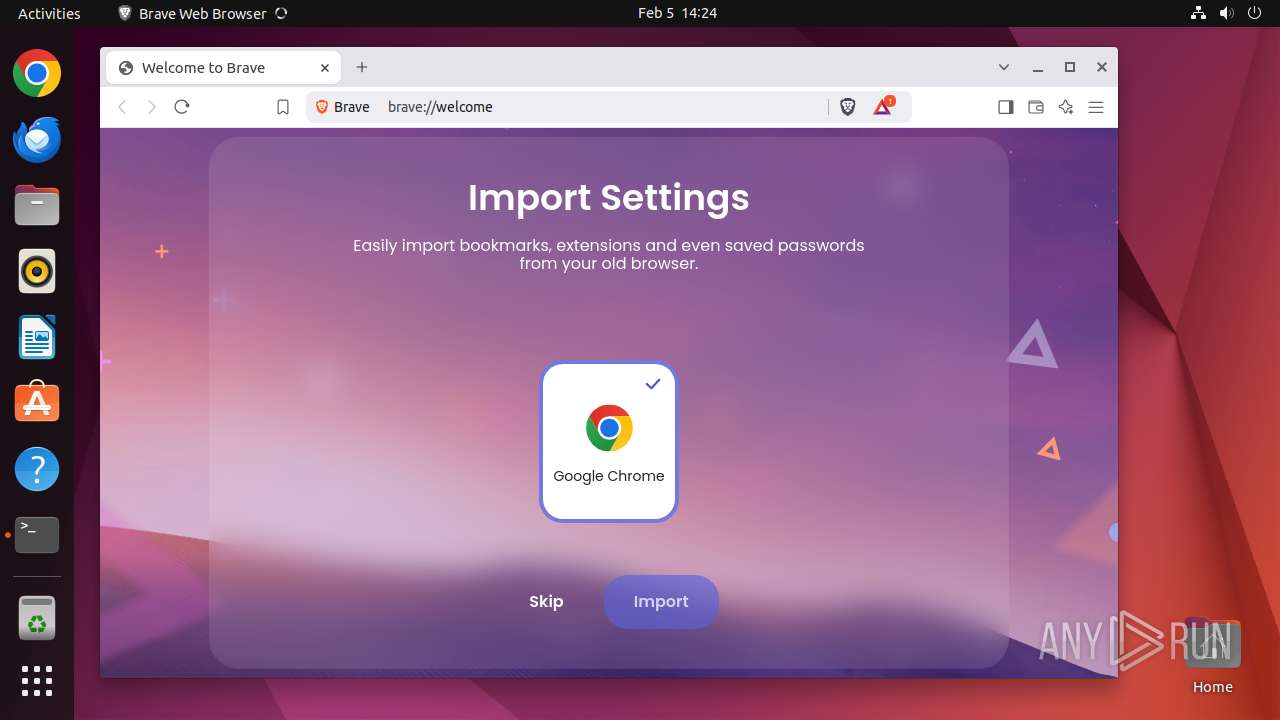Open Rhythmbox music player in dock
The width and height of the screenshot is (1280, 720).
pos(37,271)
